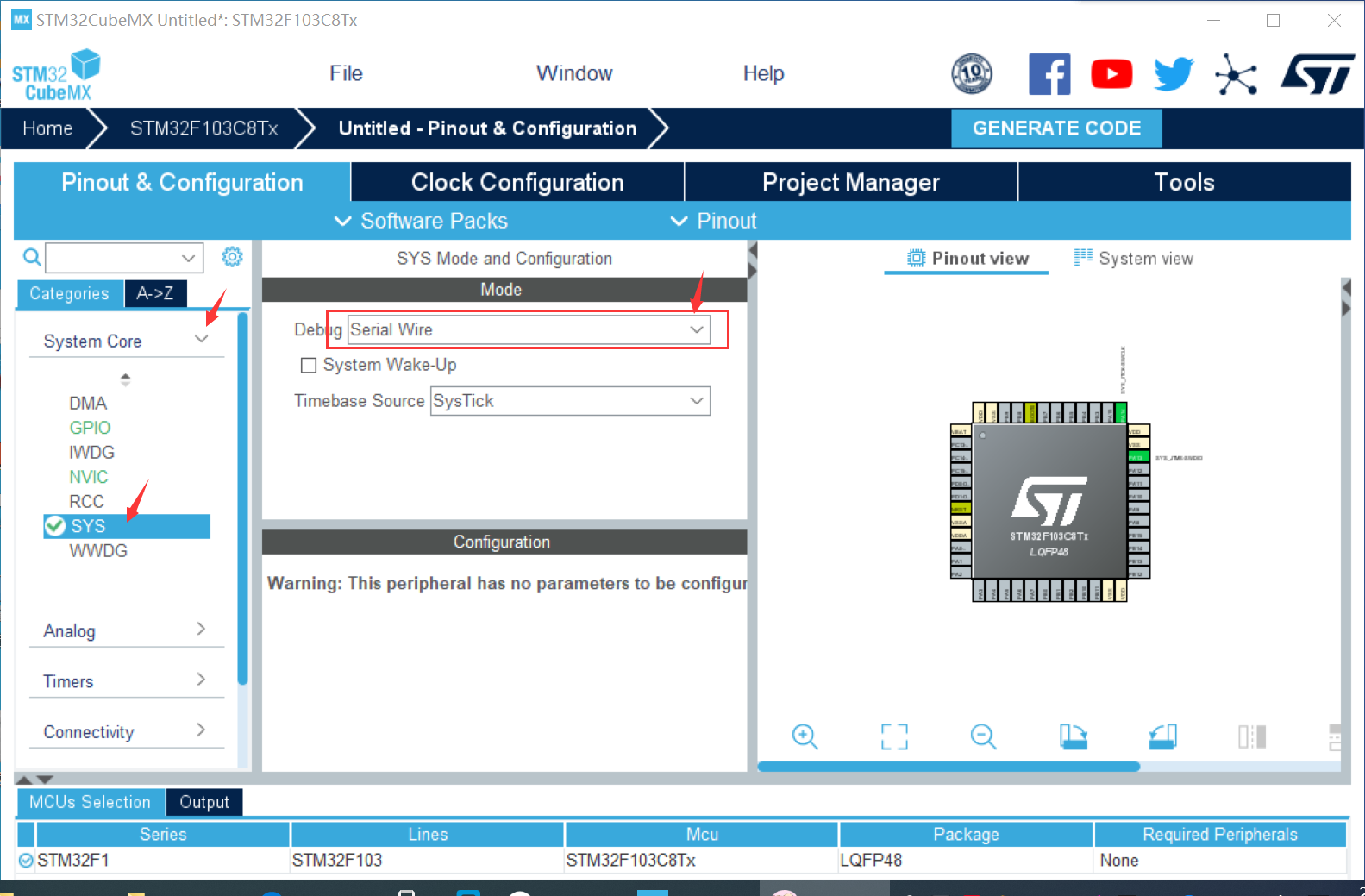The image size is (1365, 896).
Task: Open the categories settings gear icon
Action: coord(232,256)
